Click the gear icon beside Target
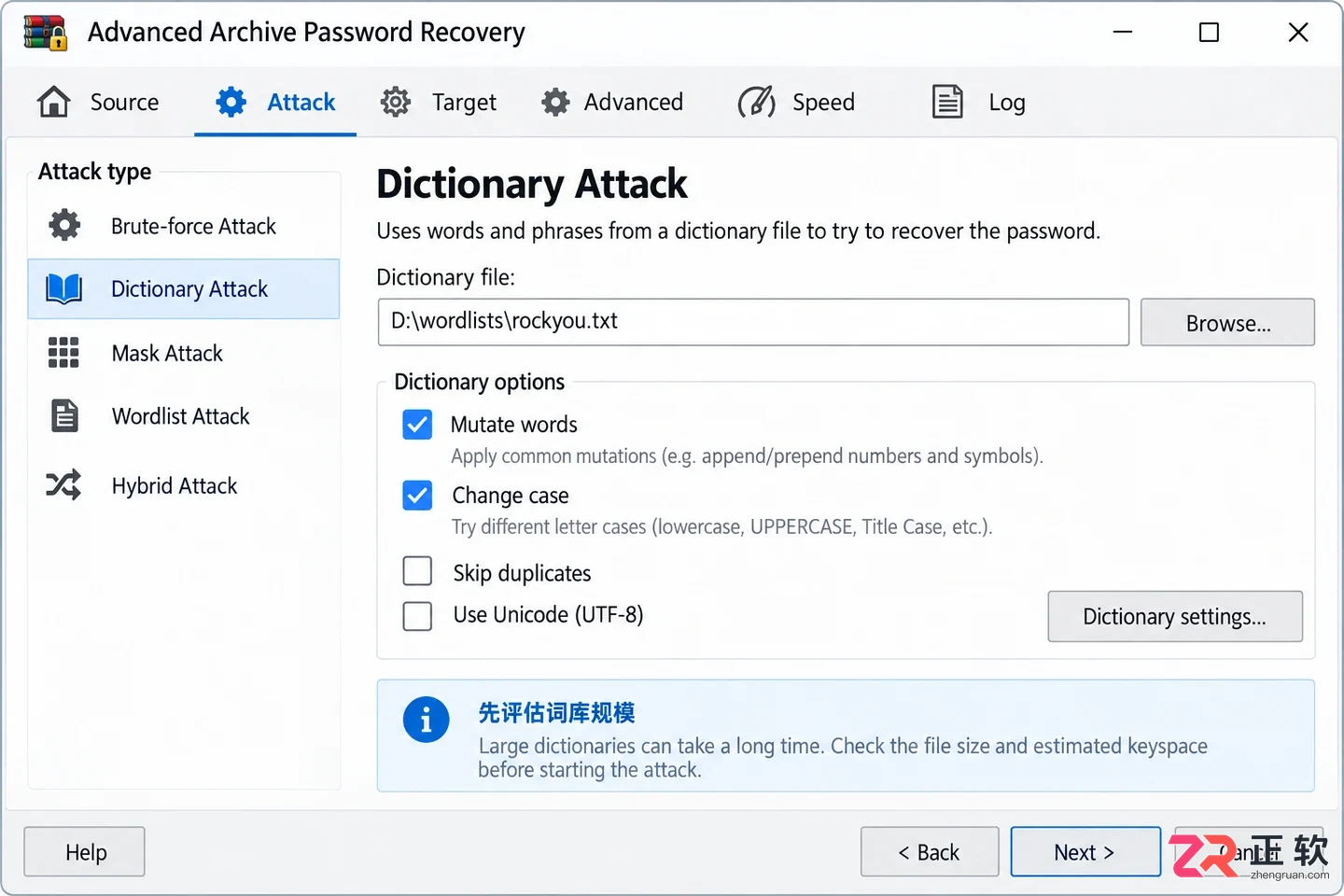Screen dimensions: 1344x896 pyautogui.click(x=396, y=102)
